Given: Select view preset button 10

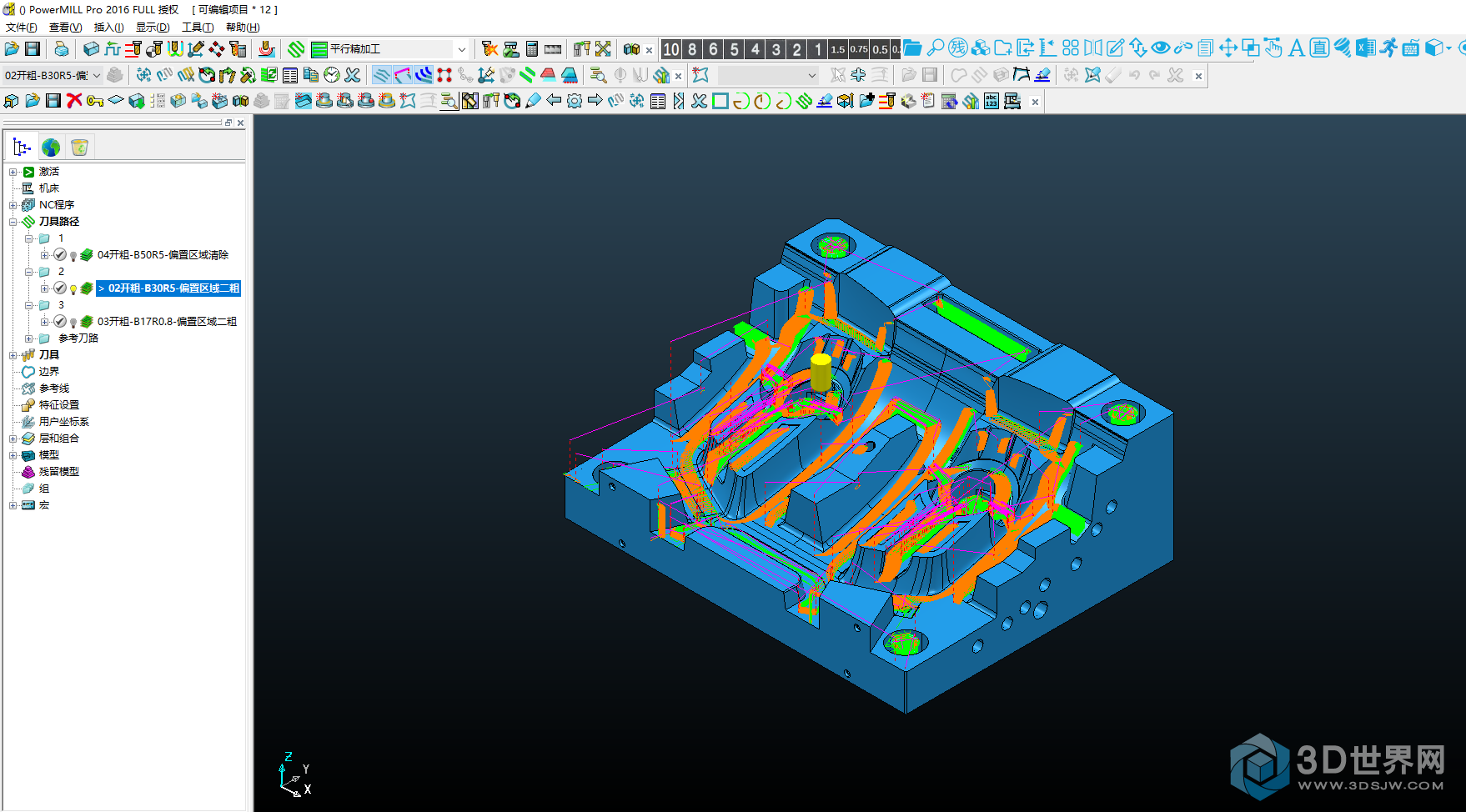Looking at the screenshot, I should [671, 49].
